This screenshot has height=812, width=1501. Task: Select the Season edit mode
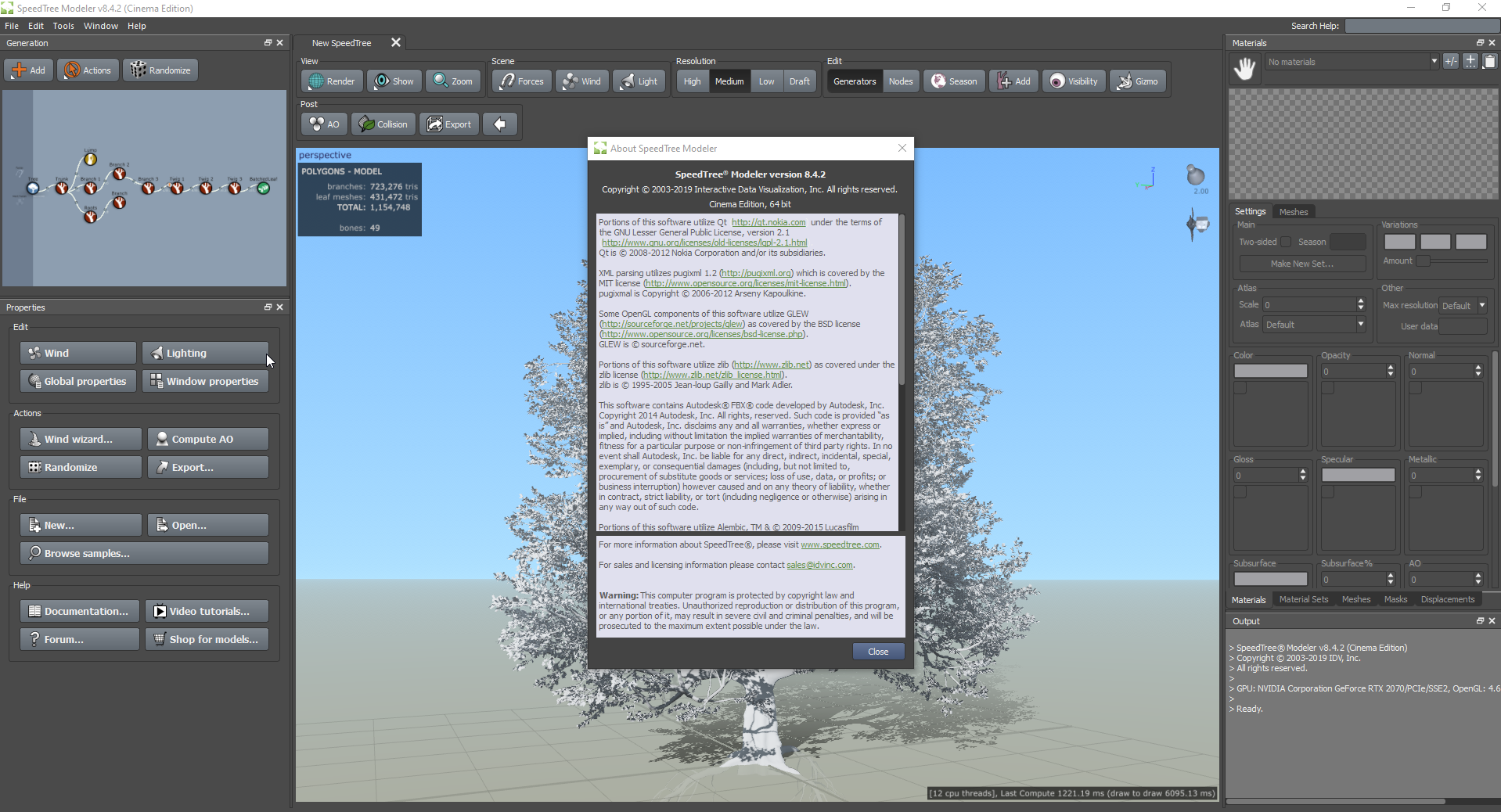tap(954, 81)
